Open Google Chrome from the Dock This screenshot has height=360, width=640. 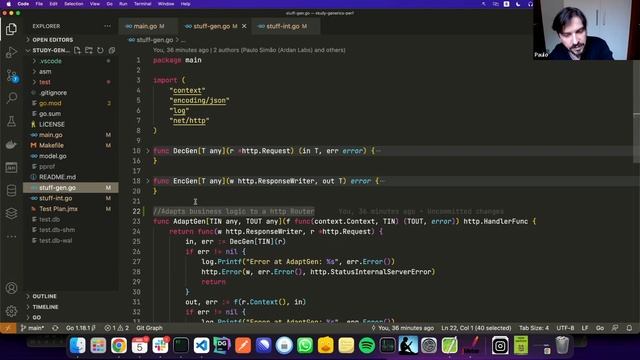point(119,345)
